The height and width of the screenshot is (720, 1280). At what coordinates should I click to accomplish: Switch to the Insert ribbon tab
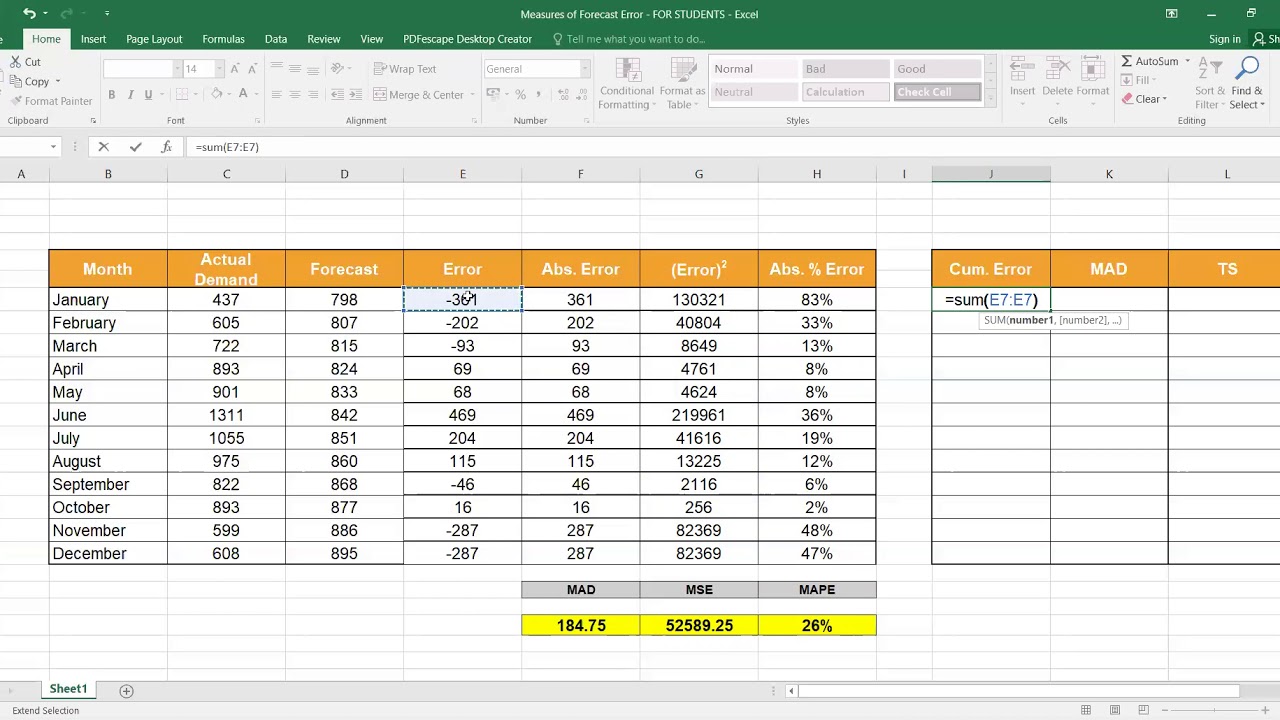93,39
